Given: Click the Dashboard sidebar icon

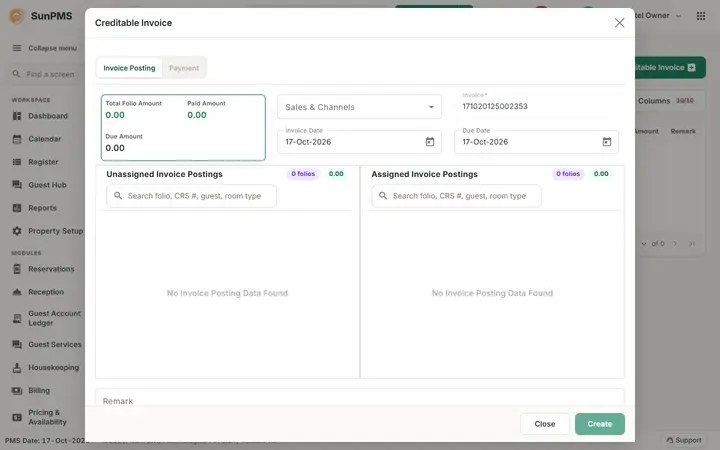Looking at the screenshot, I should click(x=17, y=116).
